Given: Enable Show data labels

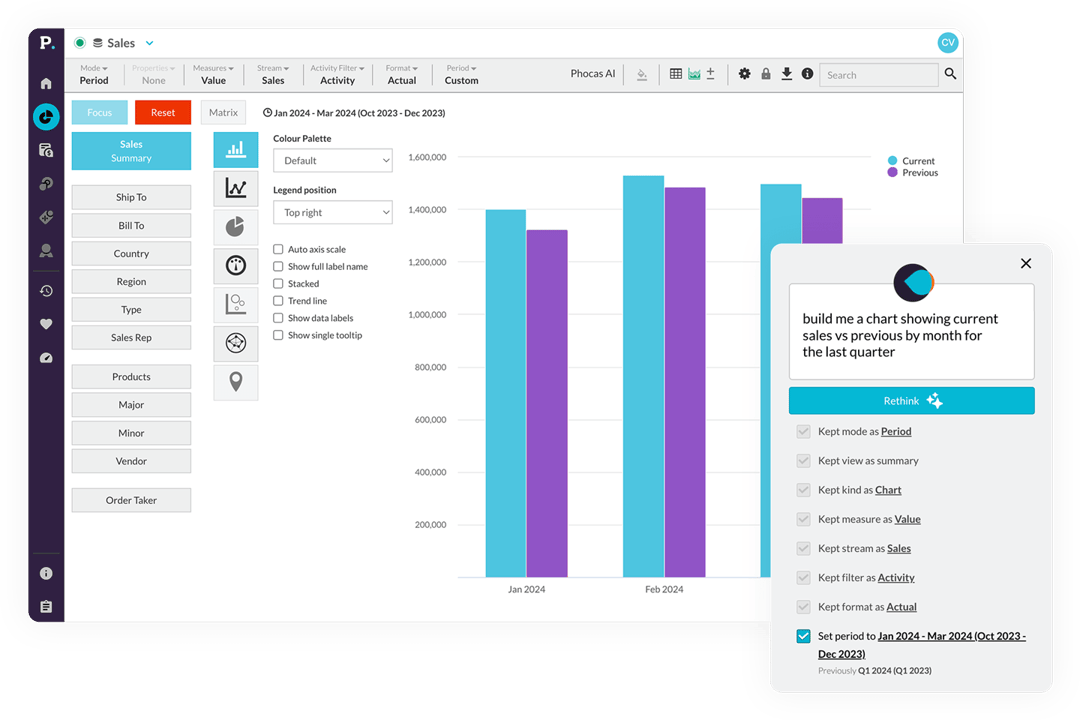Looking at the screenshot, I should point(277,318).
